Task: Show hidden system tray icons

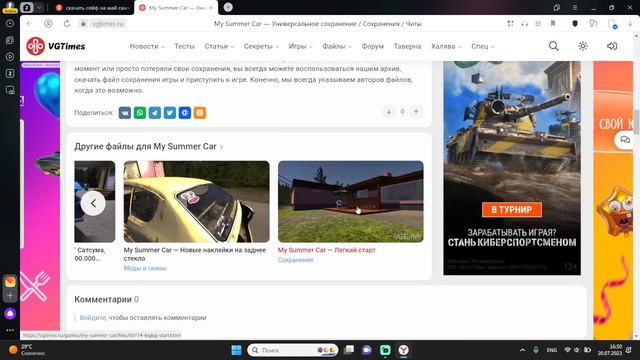Action: [522, 350]
